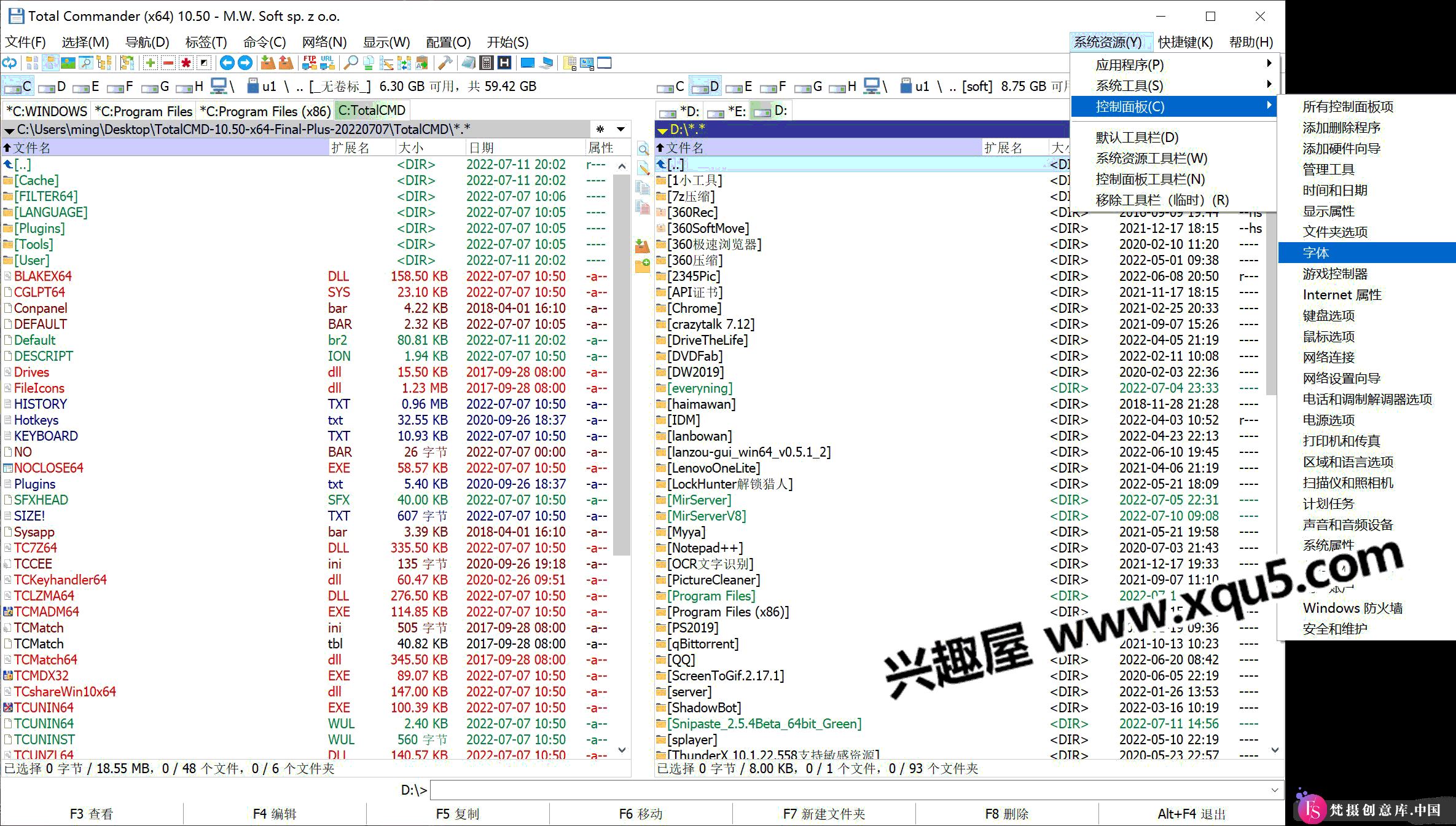Screen dimensions: 1456x826
Task: Select u1 USB drive in left drive bar
Action: coord(262,86)
